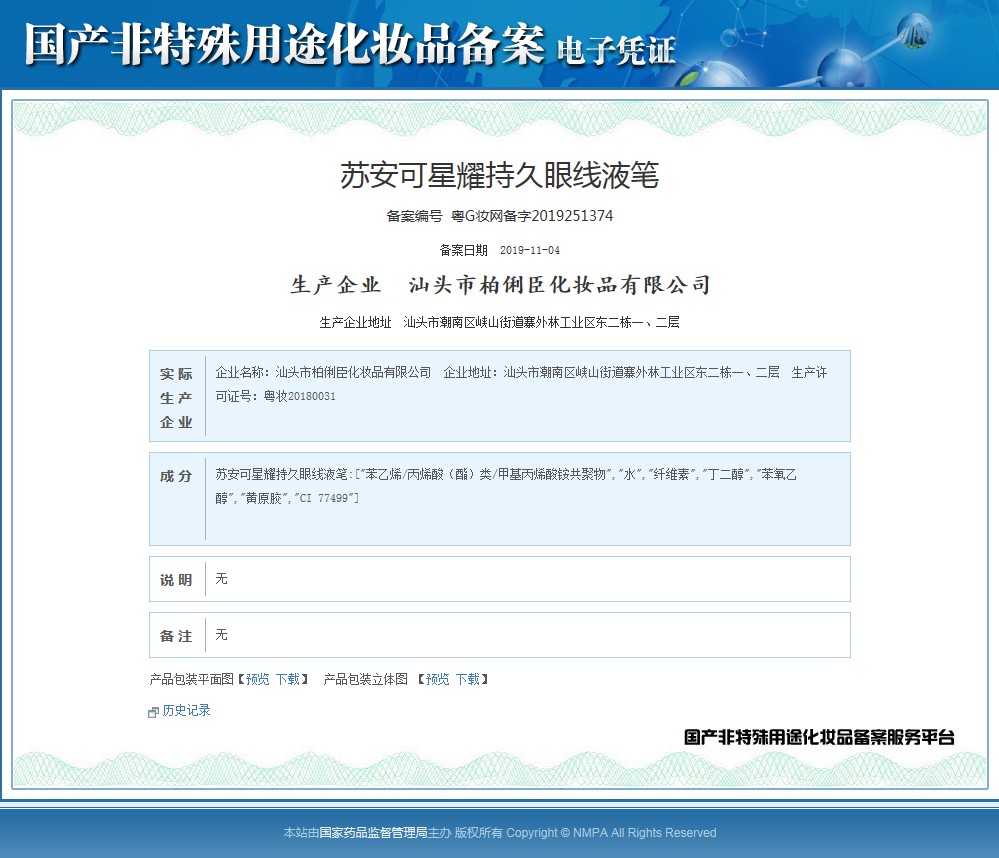
Task: Select product title 苏安可星耀持久眼线液笔
Action: click(500, 175)
